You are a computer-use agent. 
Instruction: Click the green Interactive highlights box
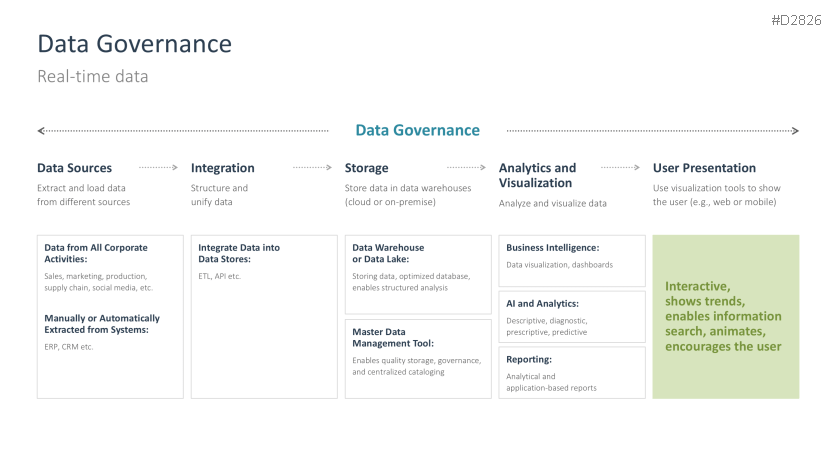(725, 316)
